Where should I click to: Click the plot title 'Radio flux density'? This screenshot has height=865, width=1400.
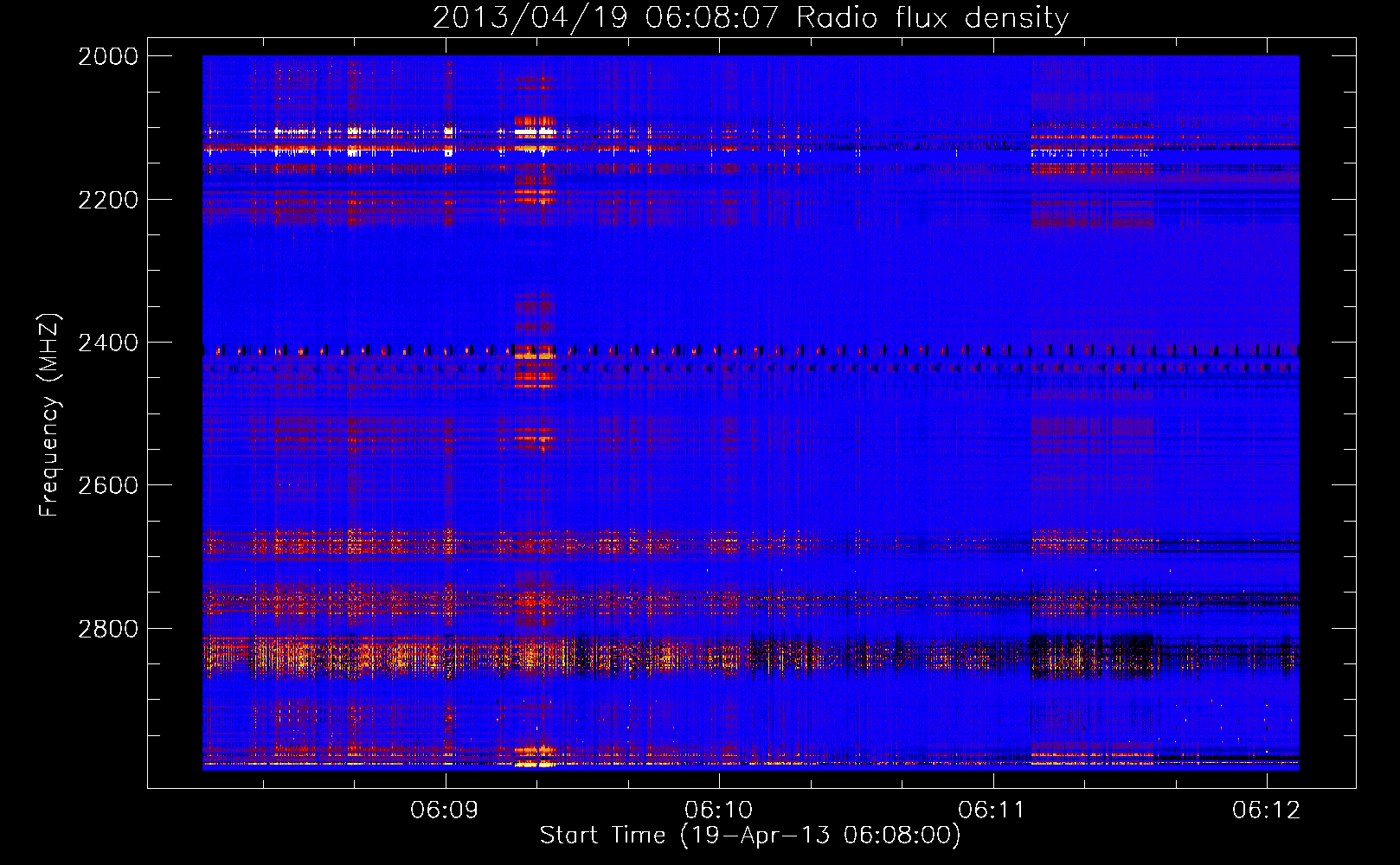point(932,18)
